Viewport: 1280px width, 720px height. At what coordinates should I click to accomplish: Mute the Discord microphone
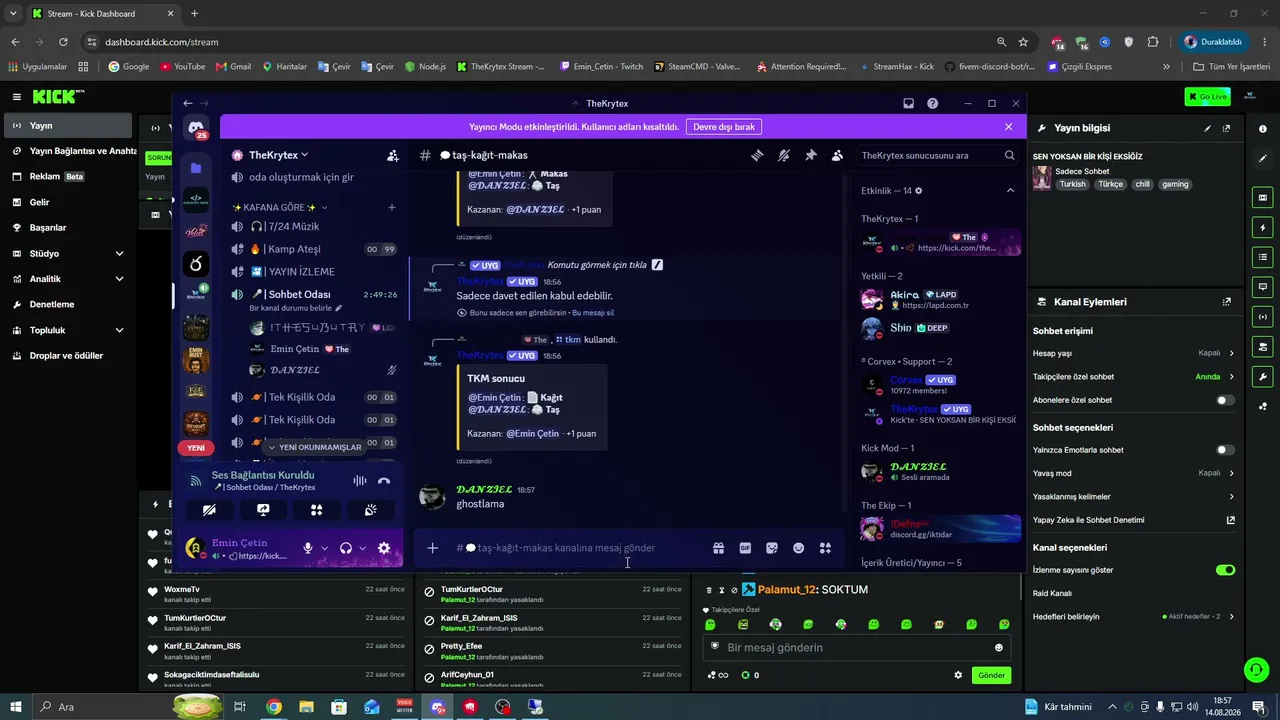click(x=308, y=548)
